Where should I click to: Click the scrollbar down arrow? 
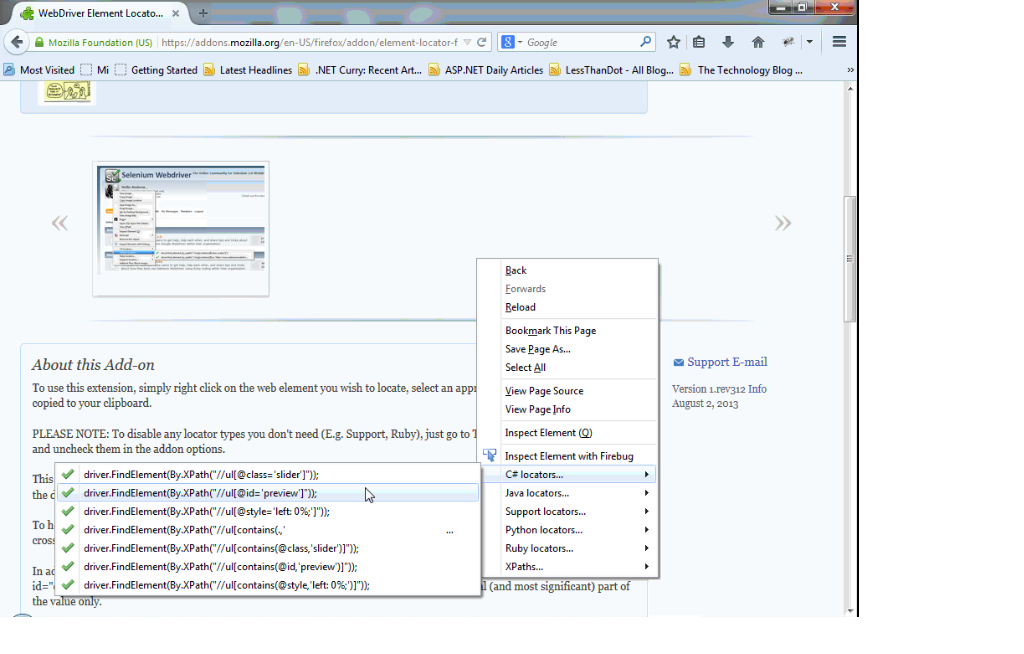point(850,610)
